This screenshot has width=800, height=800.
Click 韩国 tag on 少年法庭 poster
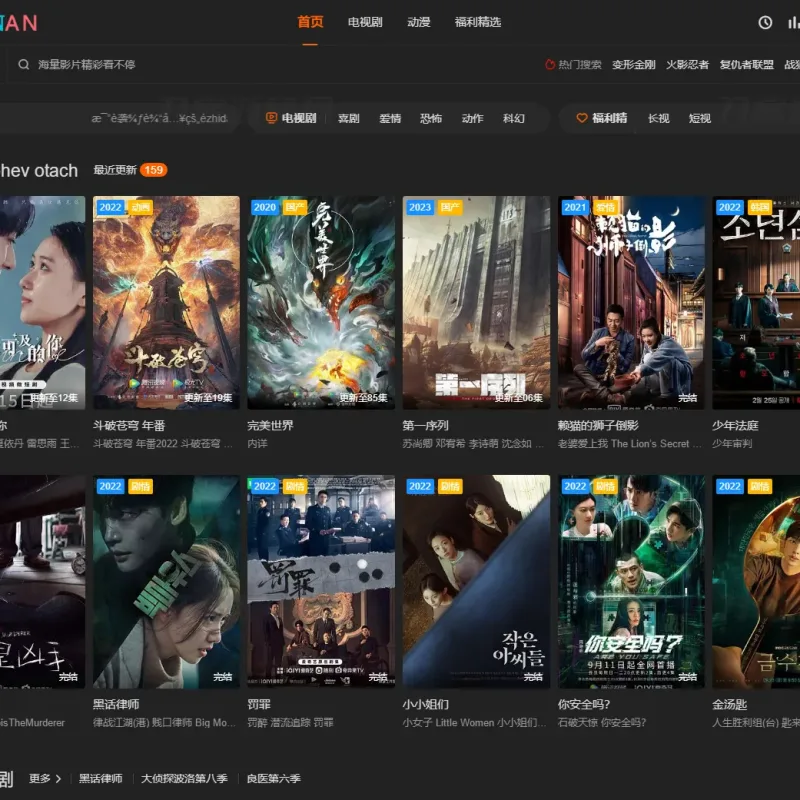tap(760, 207)
